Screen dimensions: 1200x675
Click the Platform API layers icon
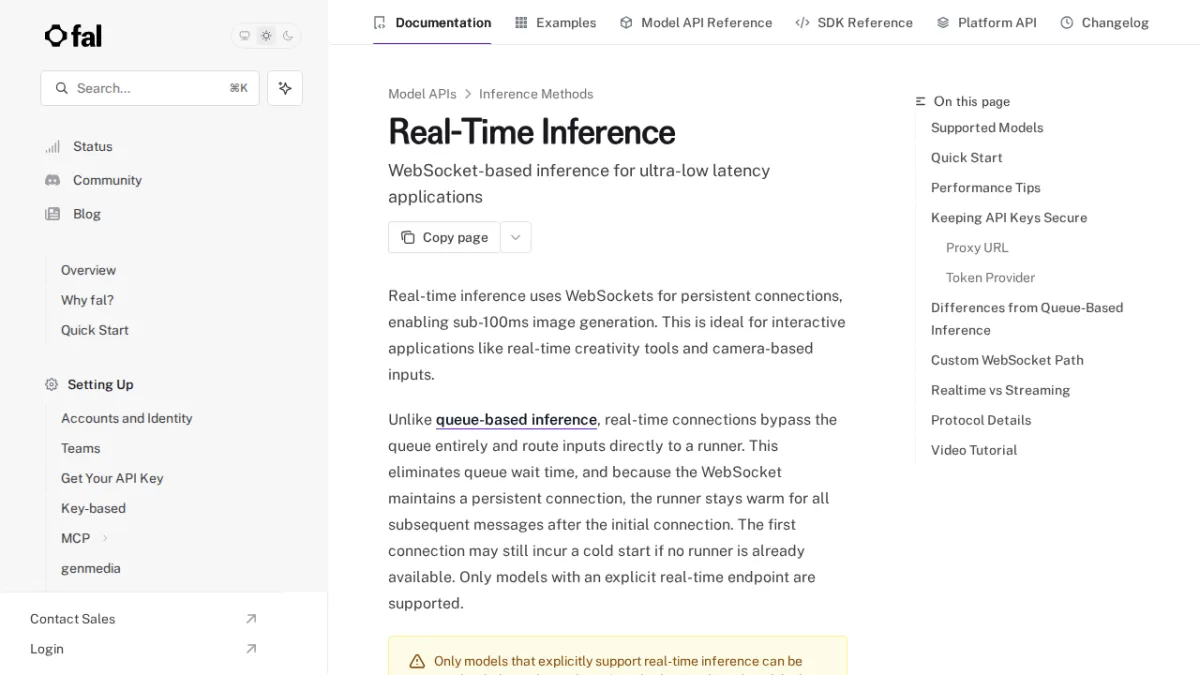click(943, 22)
